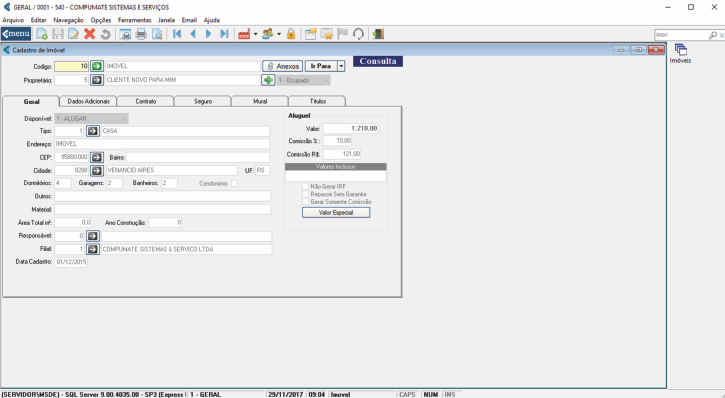This screenshot has height=398, width=725.
Task: Expand the Ir Para dropdown arrow
Action: 341,67
